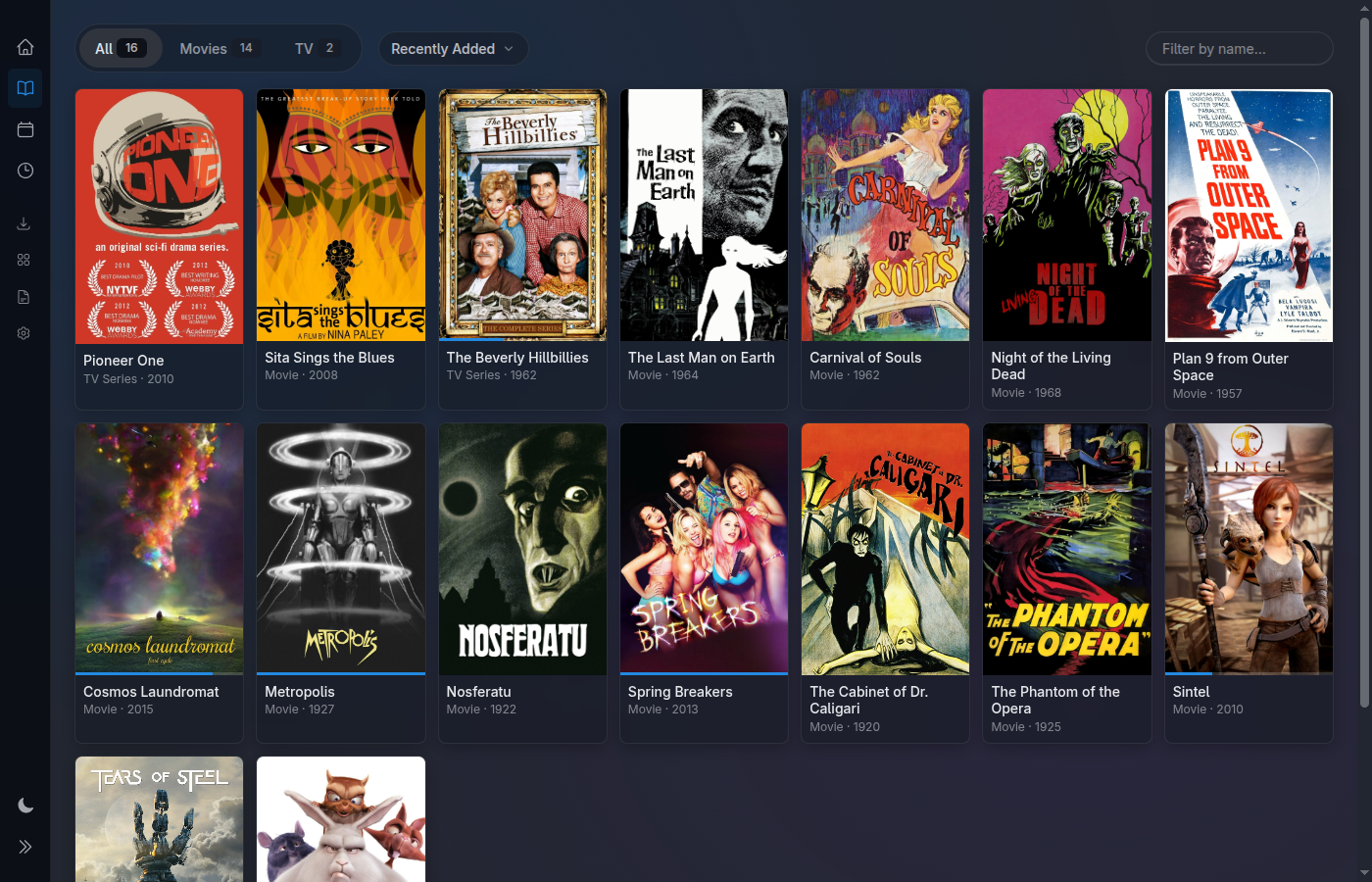This screenshot has height=882, width=1372.
Task: Click The Last Man on Earth title
Action: 701,358
